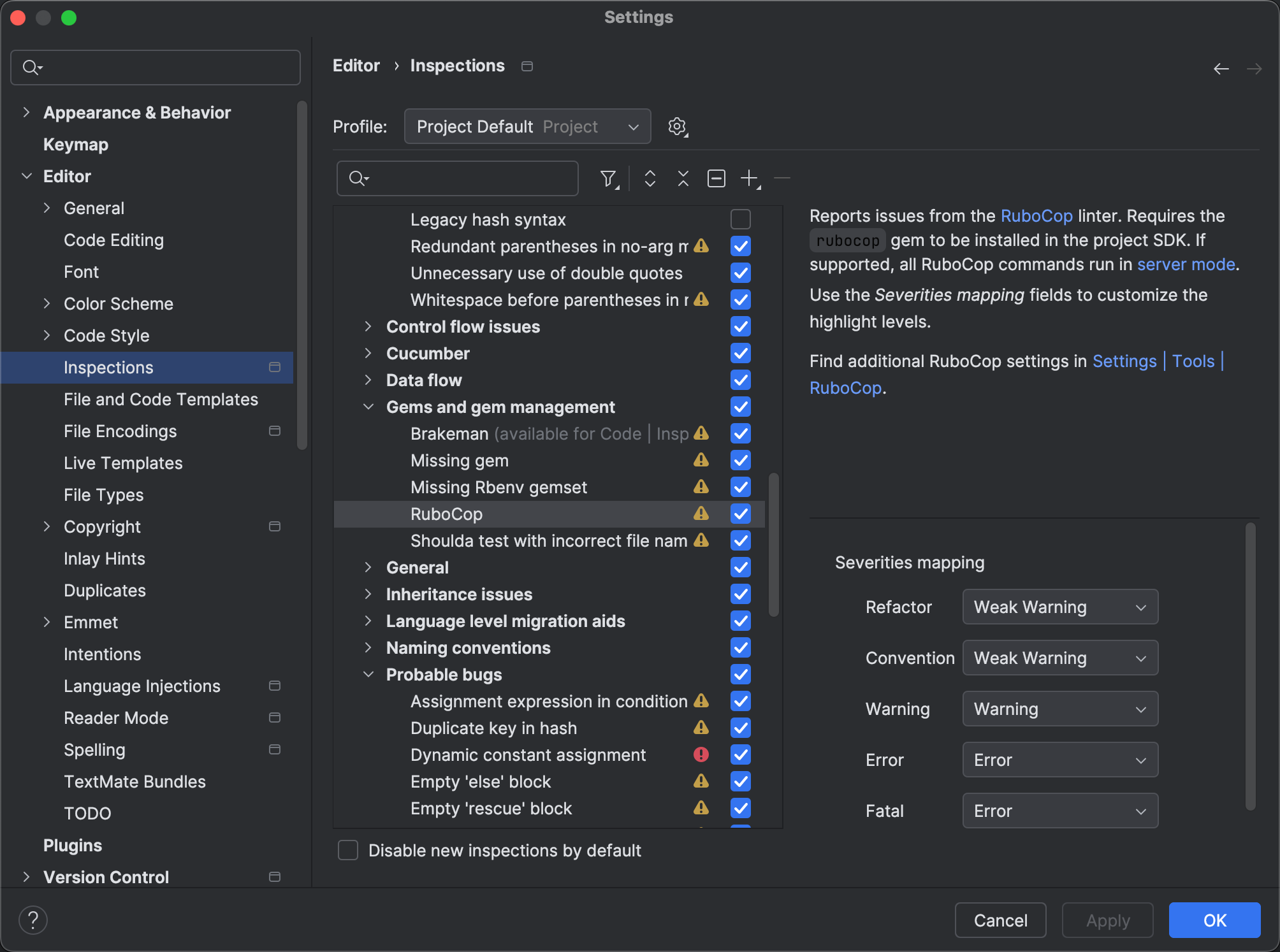The image size is (1280, 952).
Task: Click the add inspection plus icon
Action: click(750, 178)
